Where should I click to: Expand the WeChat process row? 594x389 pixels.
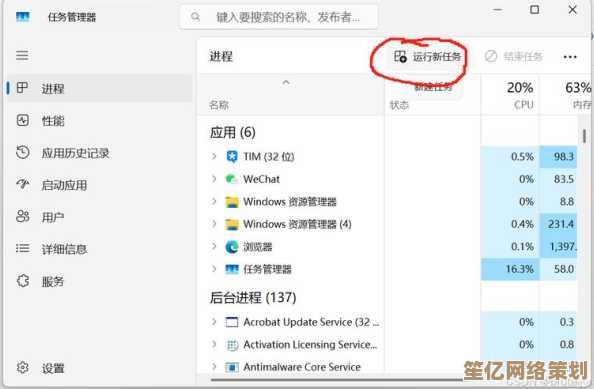(x=214, y=178)
